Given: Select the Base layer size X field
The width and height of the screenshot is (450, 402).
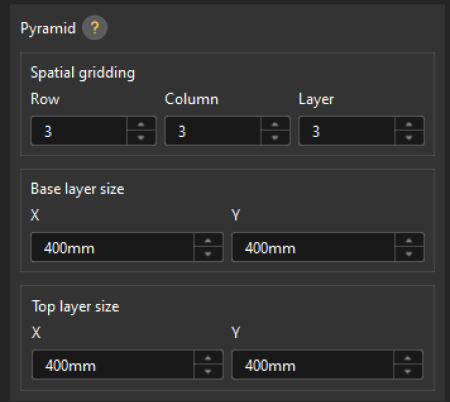Looking at the screenshot, I should [112, 247].
